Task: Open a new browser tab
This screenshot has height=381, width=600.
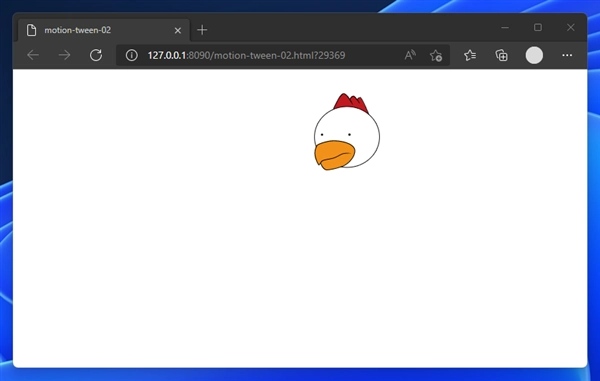Action: pos(202,30)
